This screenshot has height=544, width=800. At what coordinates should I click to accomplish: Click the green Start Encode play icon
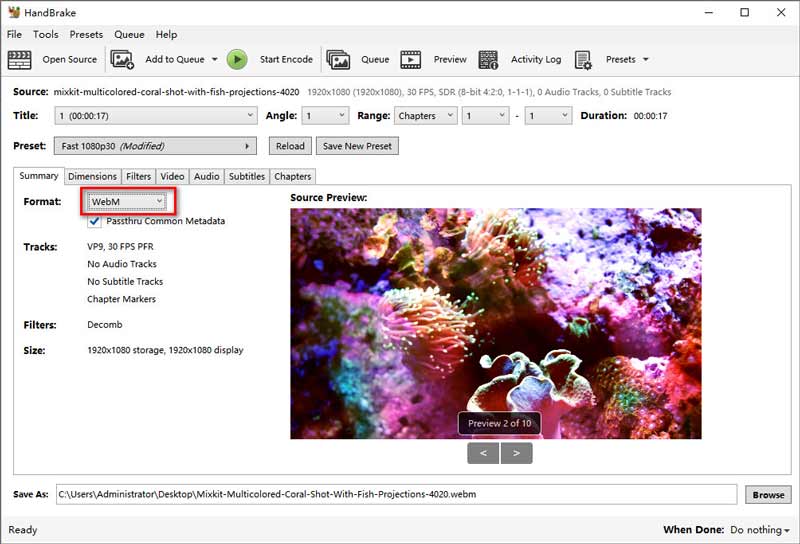pos(237,59)
